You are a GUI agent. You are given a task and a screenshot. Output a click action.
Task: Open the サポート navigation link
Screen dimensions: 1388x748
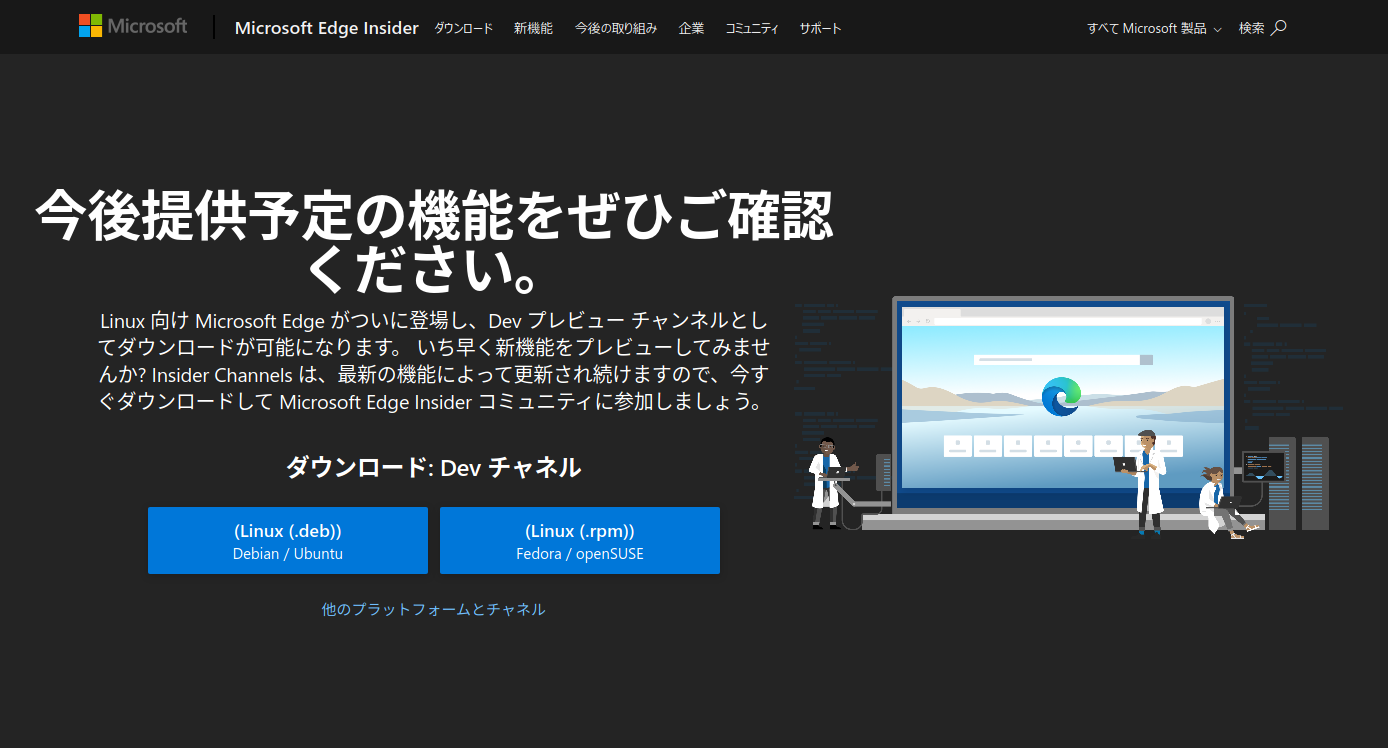point(820,28)
